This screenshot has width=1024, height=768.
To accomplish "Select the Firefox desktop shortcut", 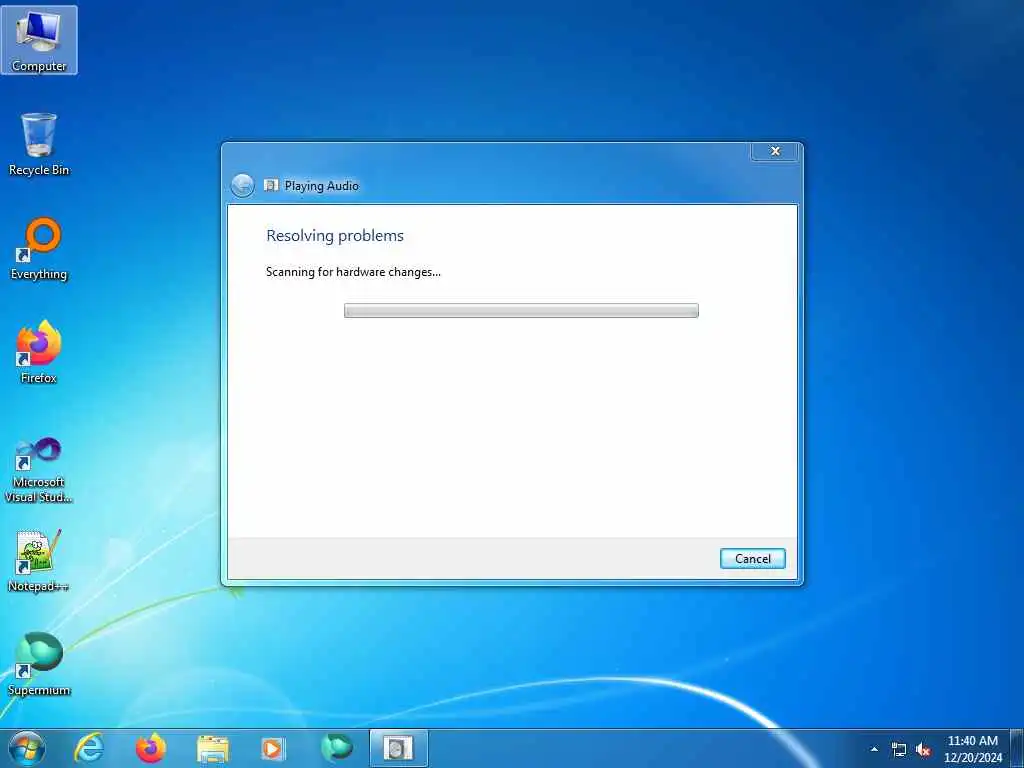I will pyautogui.click(x=39, y=352).
